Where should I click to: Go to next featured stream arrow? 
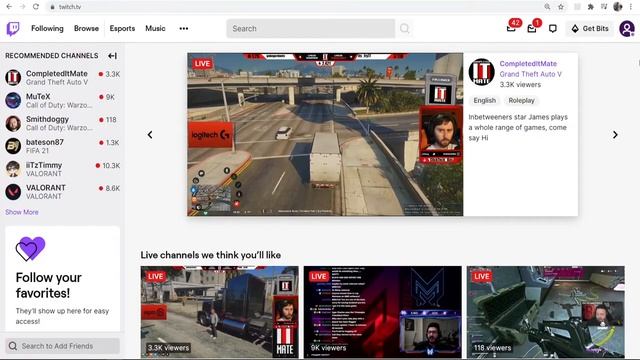(615, 135)
